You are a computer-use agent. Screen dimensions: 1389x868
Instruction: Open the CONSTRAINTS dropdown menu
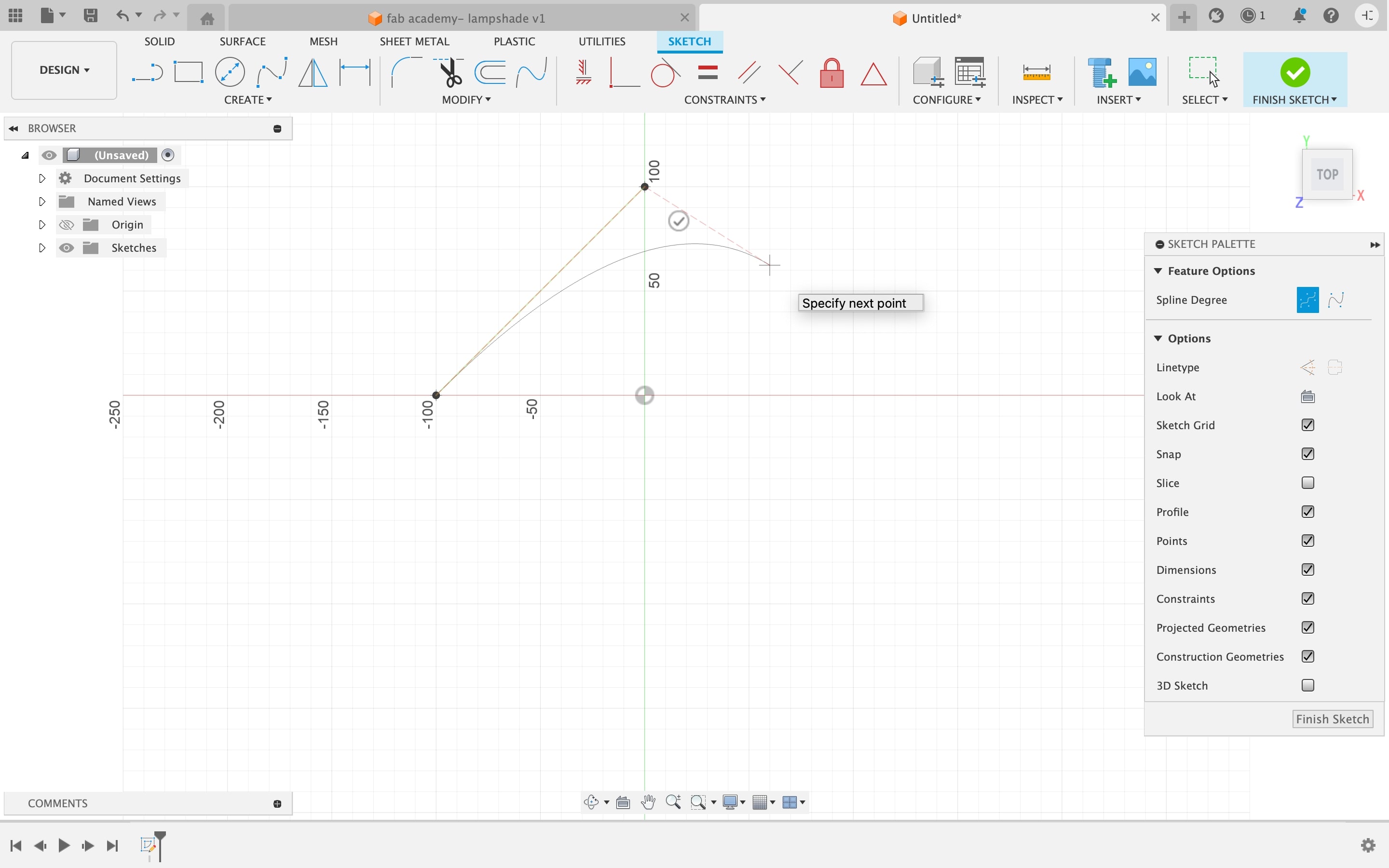[x=725, y=100]
